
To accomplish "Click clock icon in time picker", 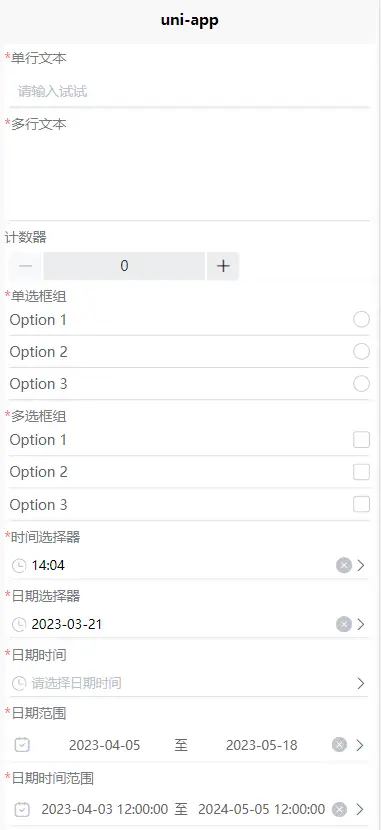I will coord(19,566).
